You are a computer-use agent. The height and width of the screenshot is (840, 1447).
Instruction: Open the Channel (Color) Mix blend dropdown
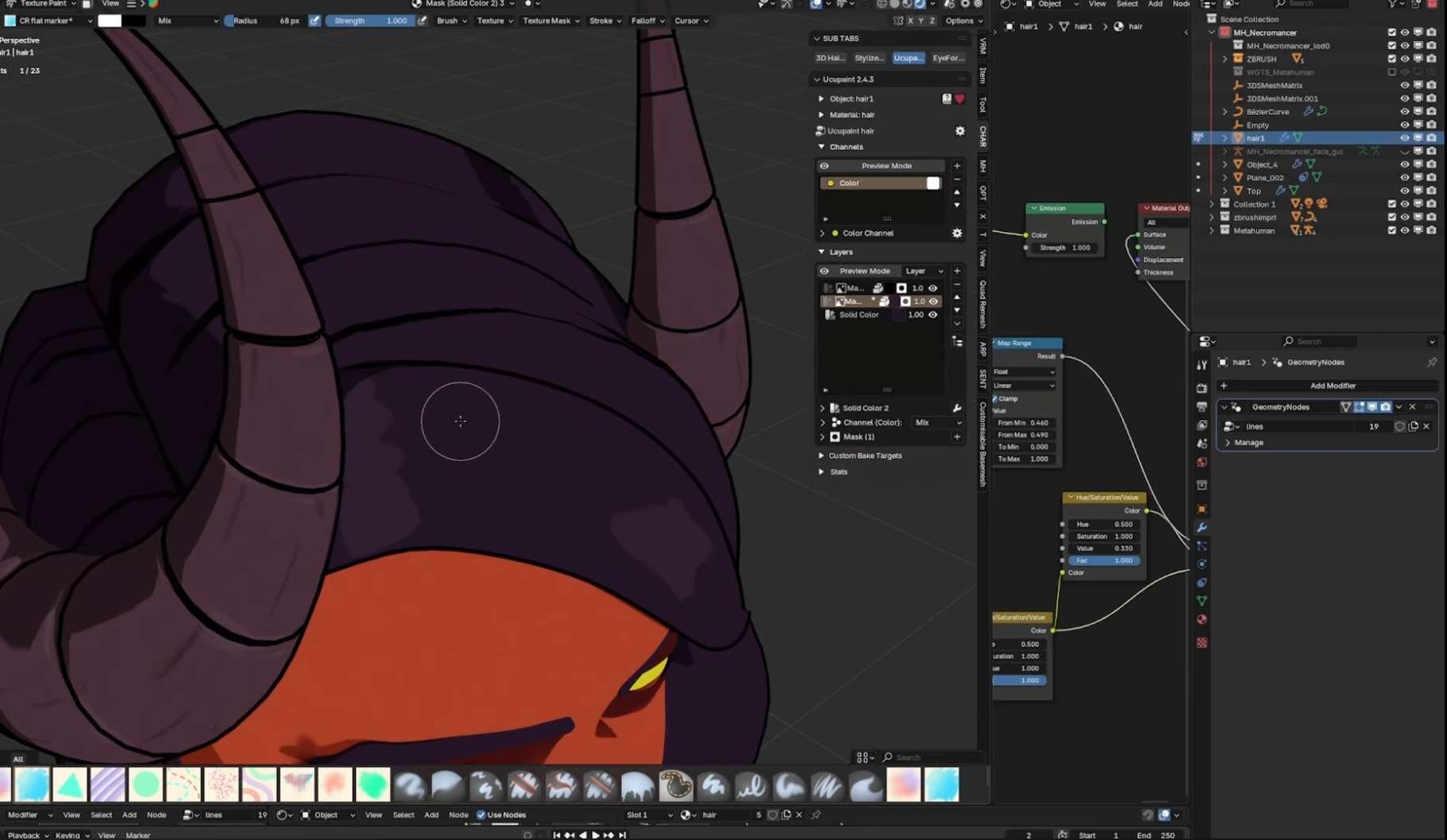pyautogui.click(x=937, y=422)
